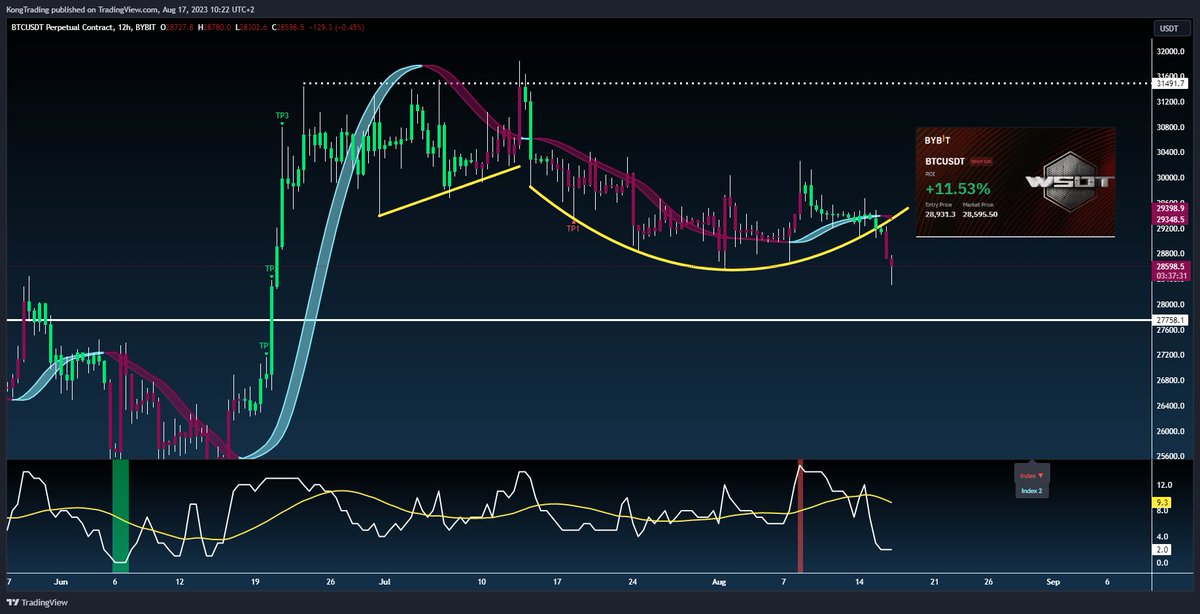Image resolution: width=1200 pixels, height=614 pixels.
Task: Click the 29398.9 price axis label
Action: (1168, 208)
